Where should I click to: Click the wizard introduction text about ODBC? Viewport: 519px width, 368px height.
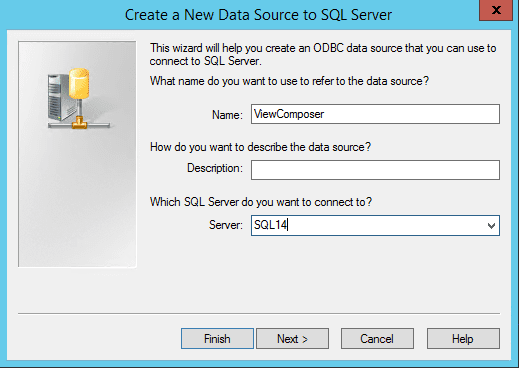323,55
